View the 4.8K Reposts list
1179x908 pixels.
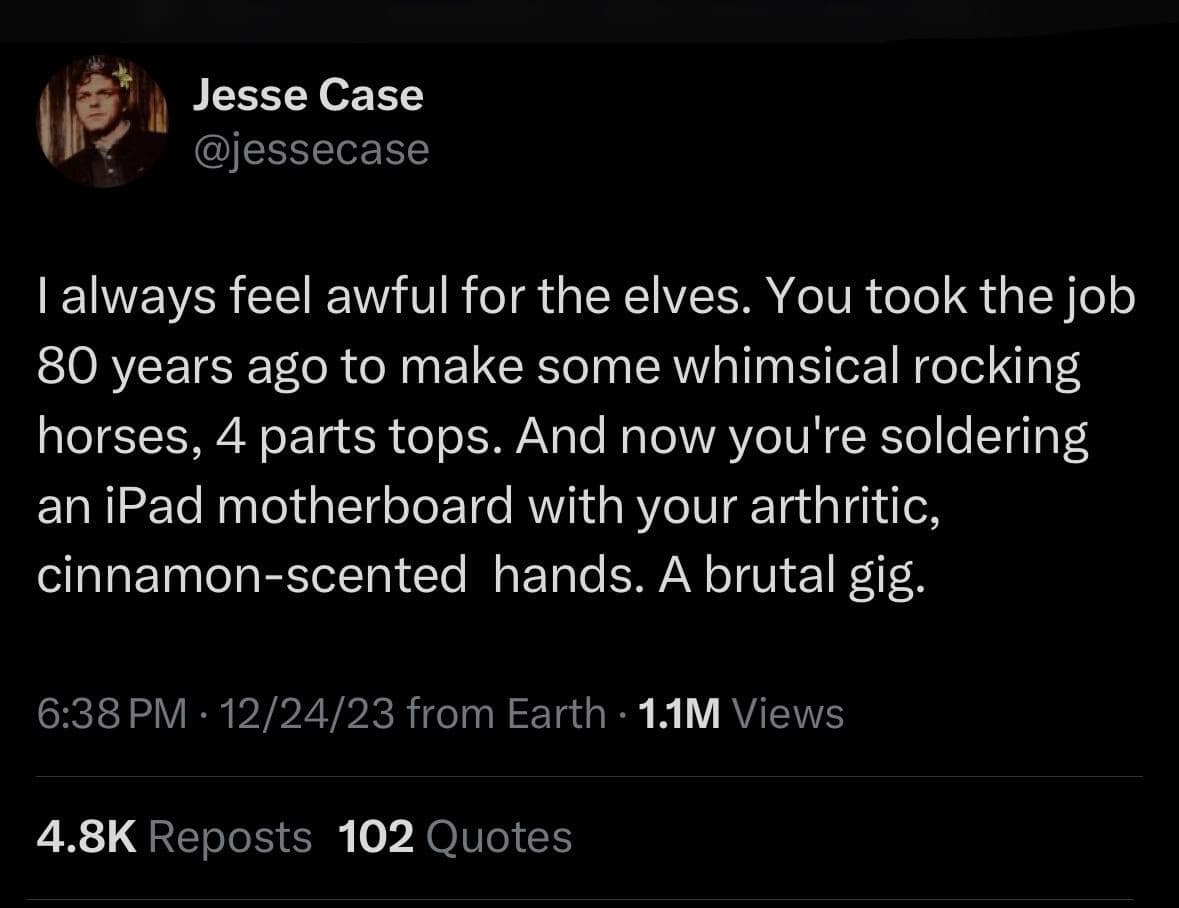(x=172, y=836)
